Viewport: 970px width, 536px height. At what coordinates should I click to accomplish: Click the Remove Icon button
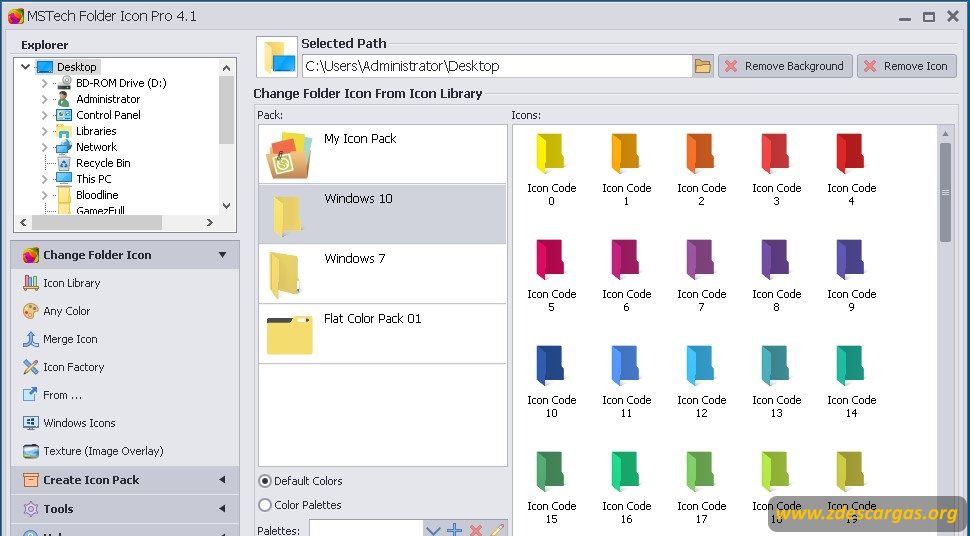point(906,66)
